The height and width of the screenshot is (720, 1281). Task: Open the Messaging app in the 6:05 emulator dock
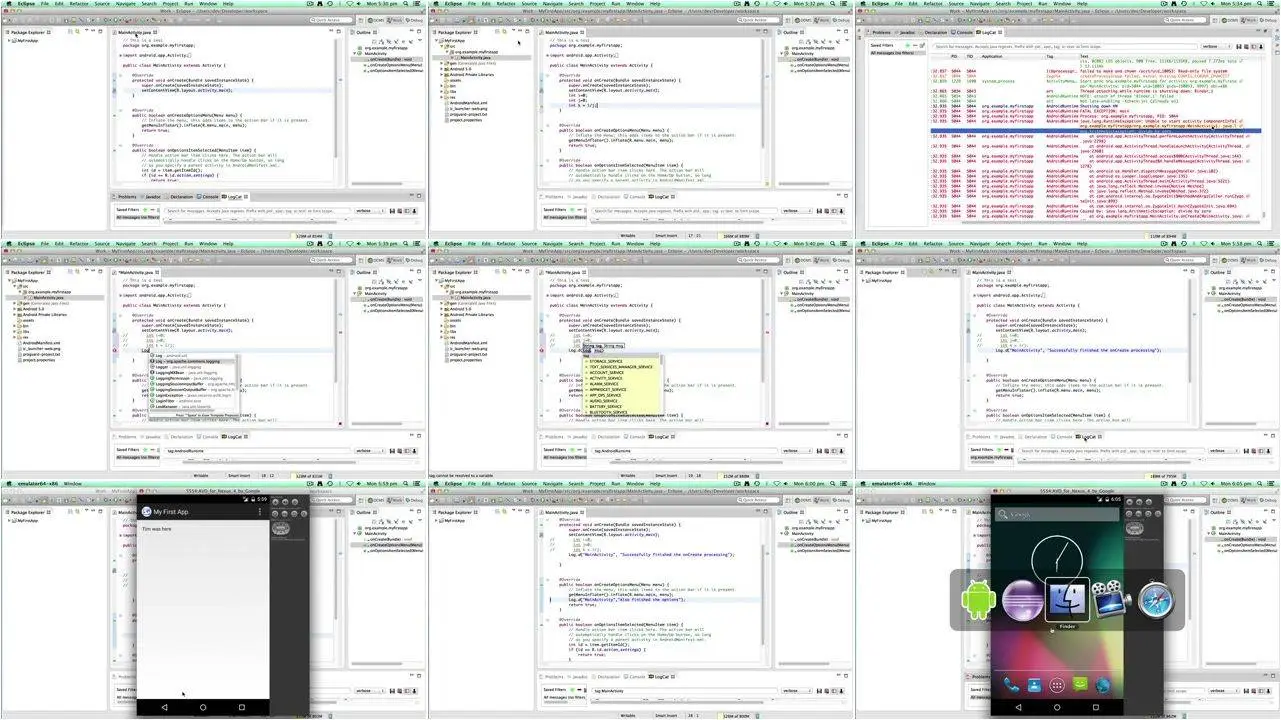[1080, 685]
